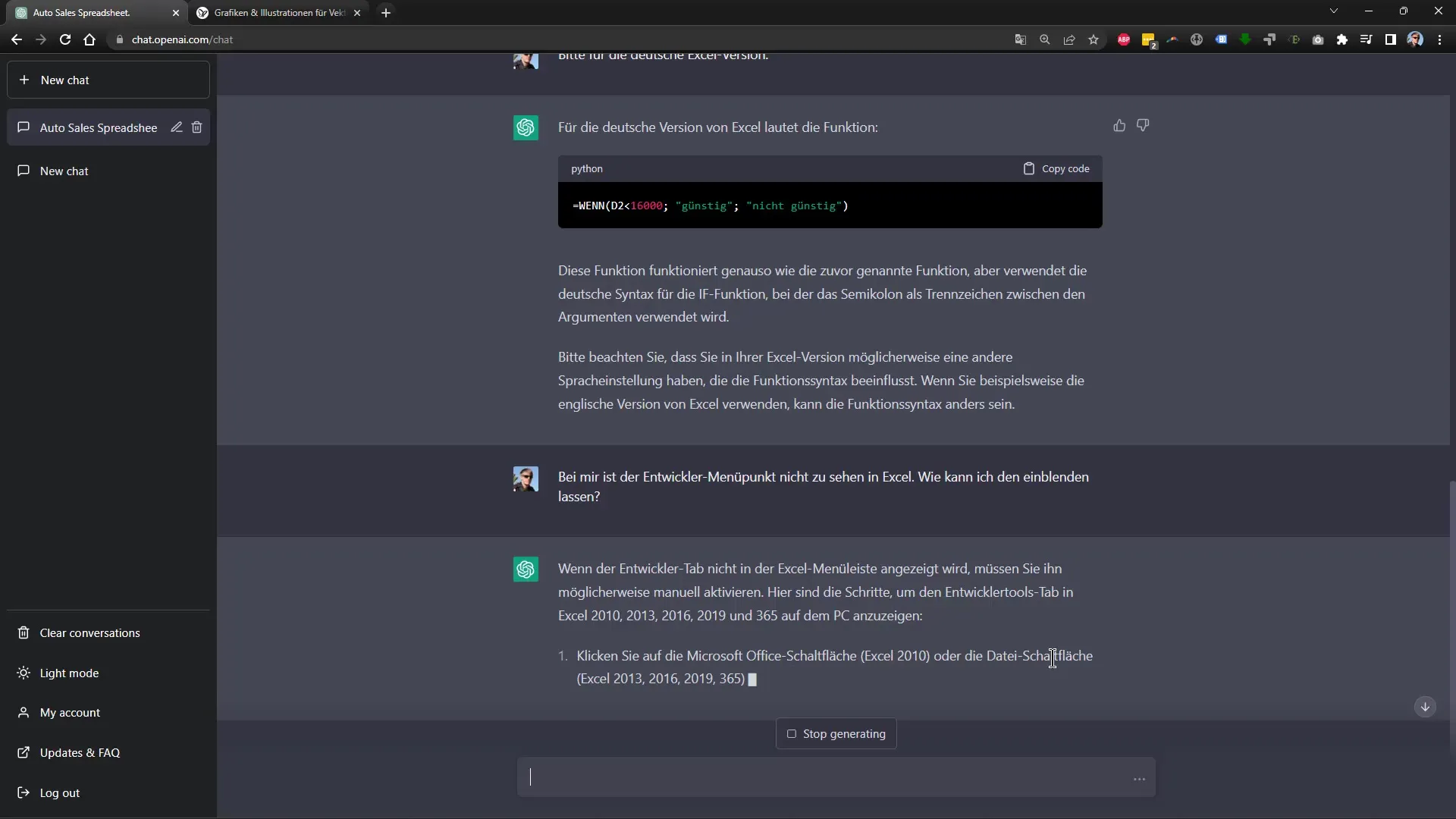Open the zoom magnifier icon in address bar

pos(1045,39)
